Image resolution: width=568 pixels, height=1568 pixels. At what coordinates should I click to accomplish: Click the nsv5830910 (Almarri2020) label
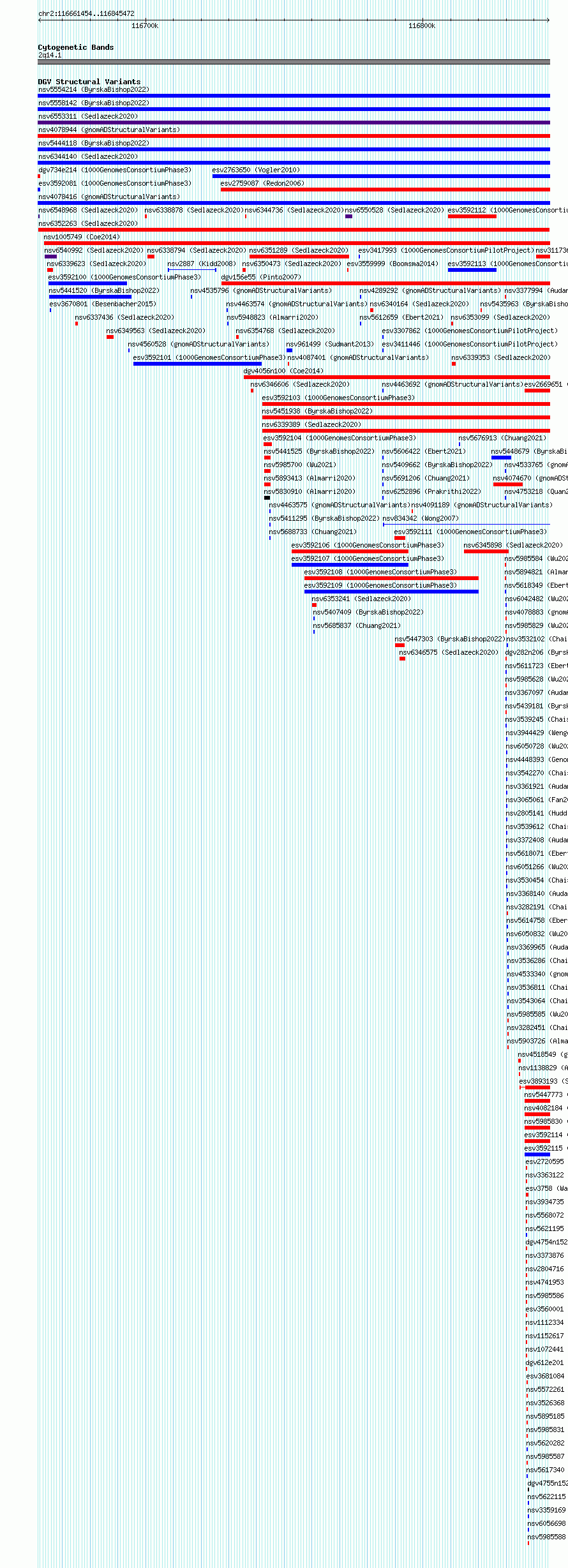point(310,492)
